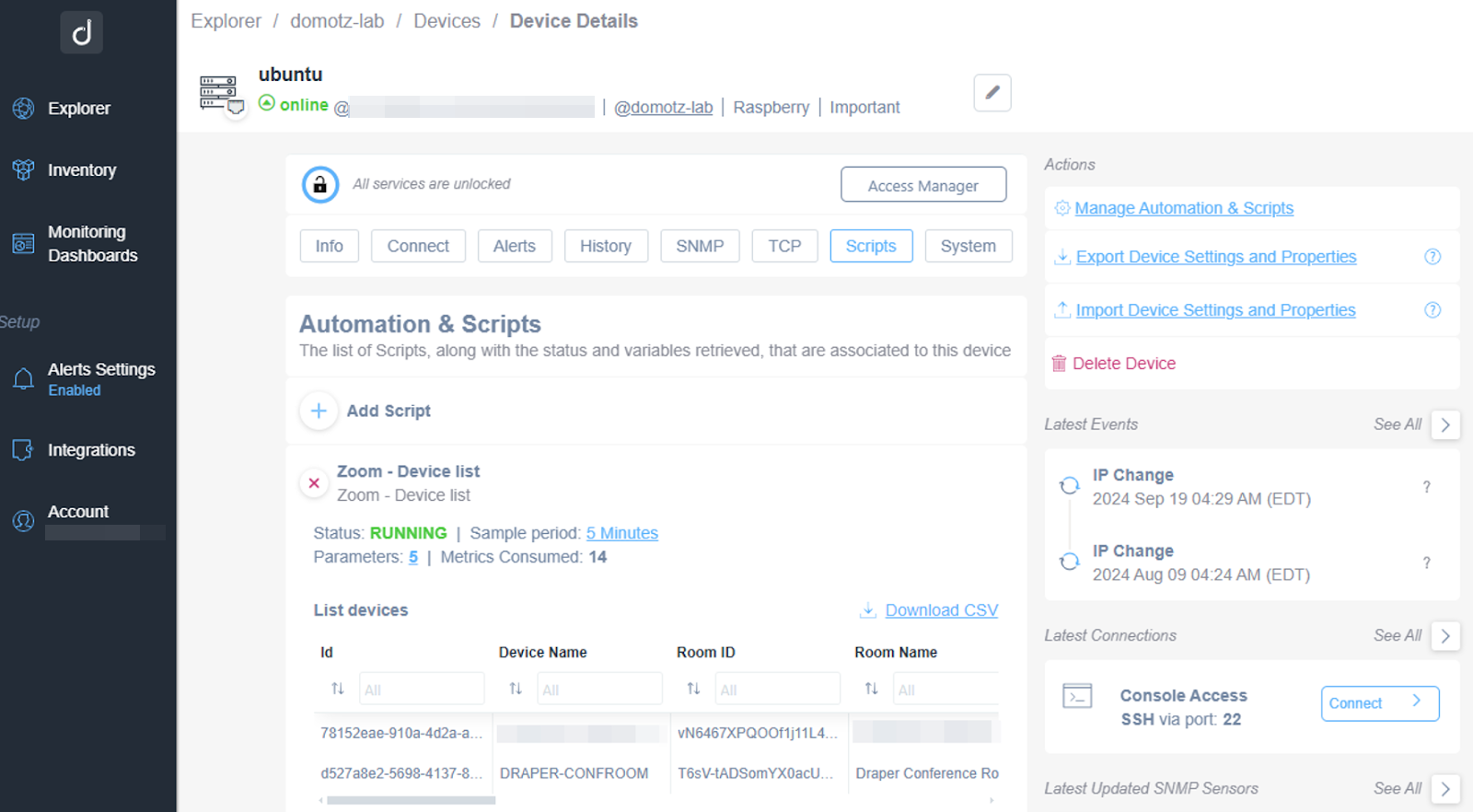Open the Access Manager
The height and width of the screenshot is (812, 1473).
click(x=922, y=185)
